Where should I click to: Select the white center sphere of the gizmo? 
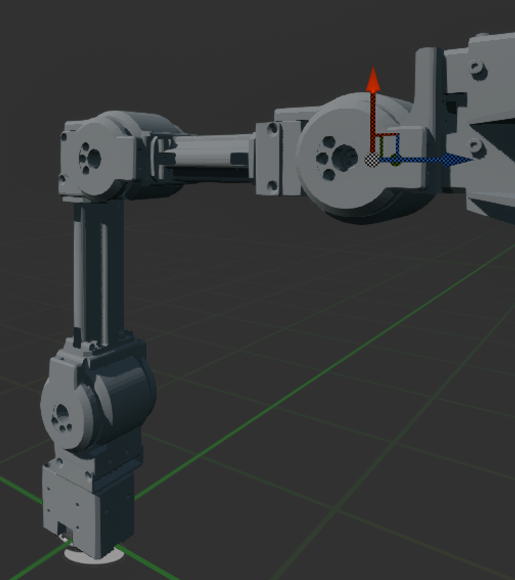point(372,161)
